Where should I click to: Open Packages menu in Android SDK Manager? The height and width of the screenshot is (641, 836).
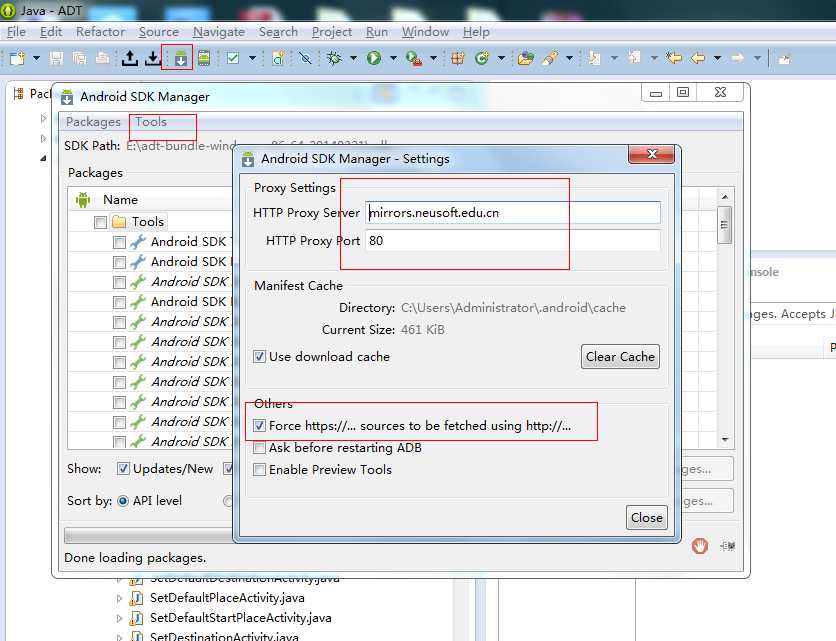[93, 122]
